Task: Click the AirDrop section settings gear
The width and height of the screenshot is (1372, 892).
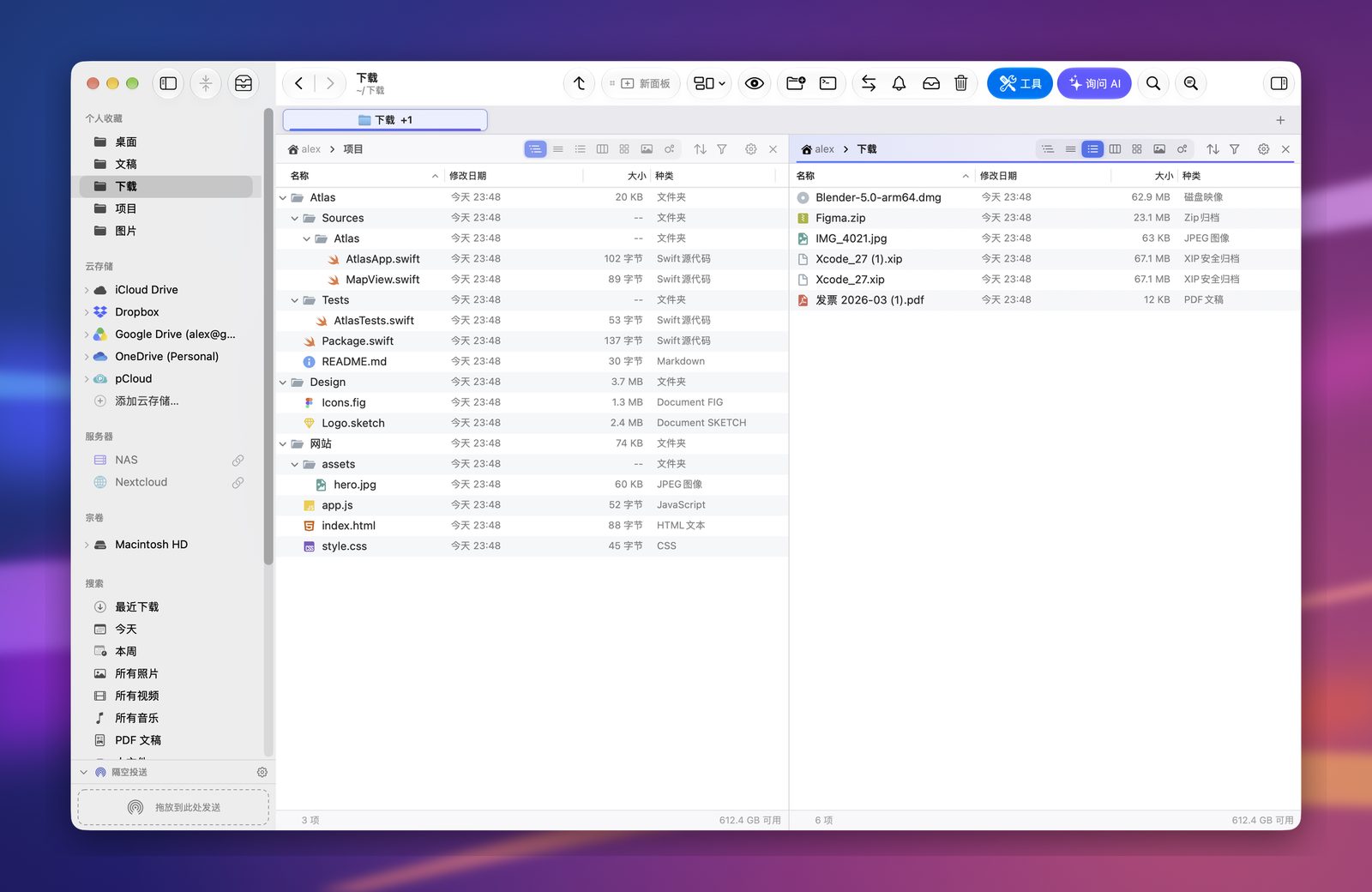Action: [262, 772]
